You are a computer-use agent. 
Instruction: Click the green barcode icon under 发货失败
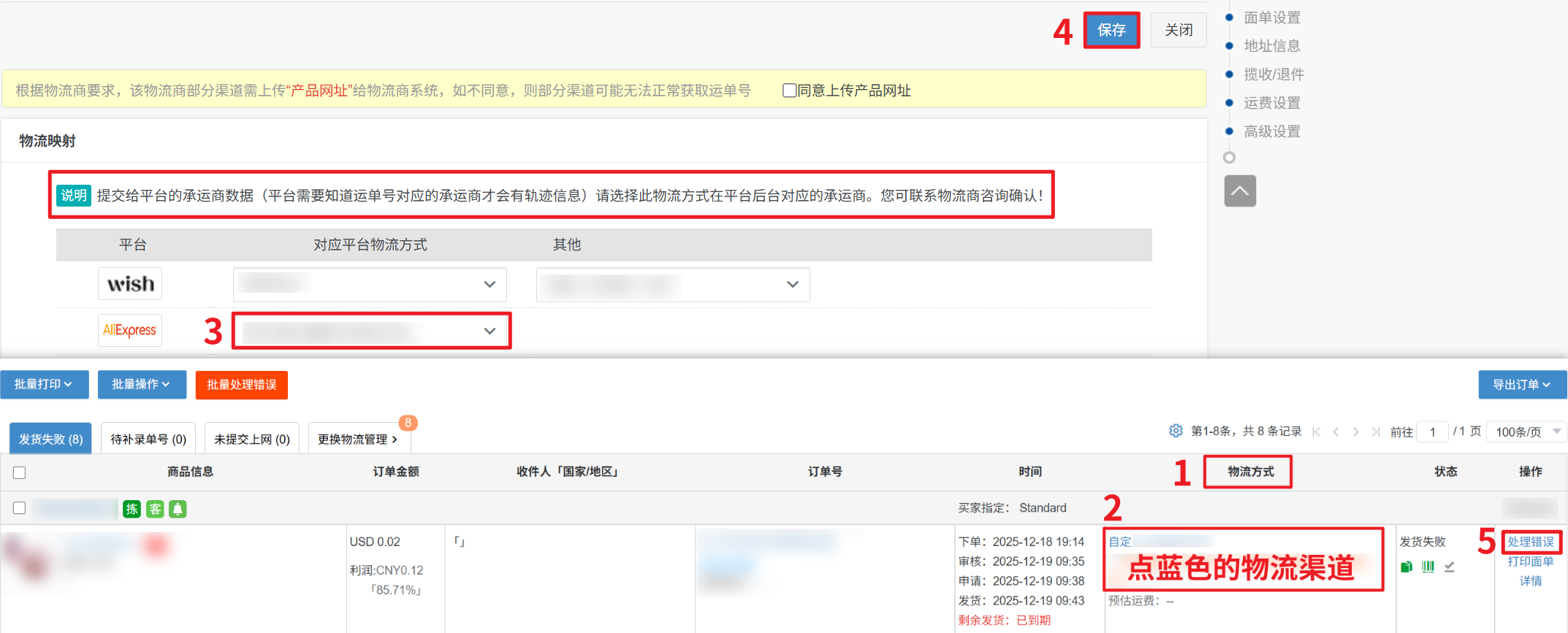coord(1428,567)
